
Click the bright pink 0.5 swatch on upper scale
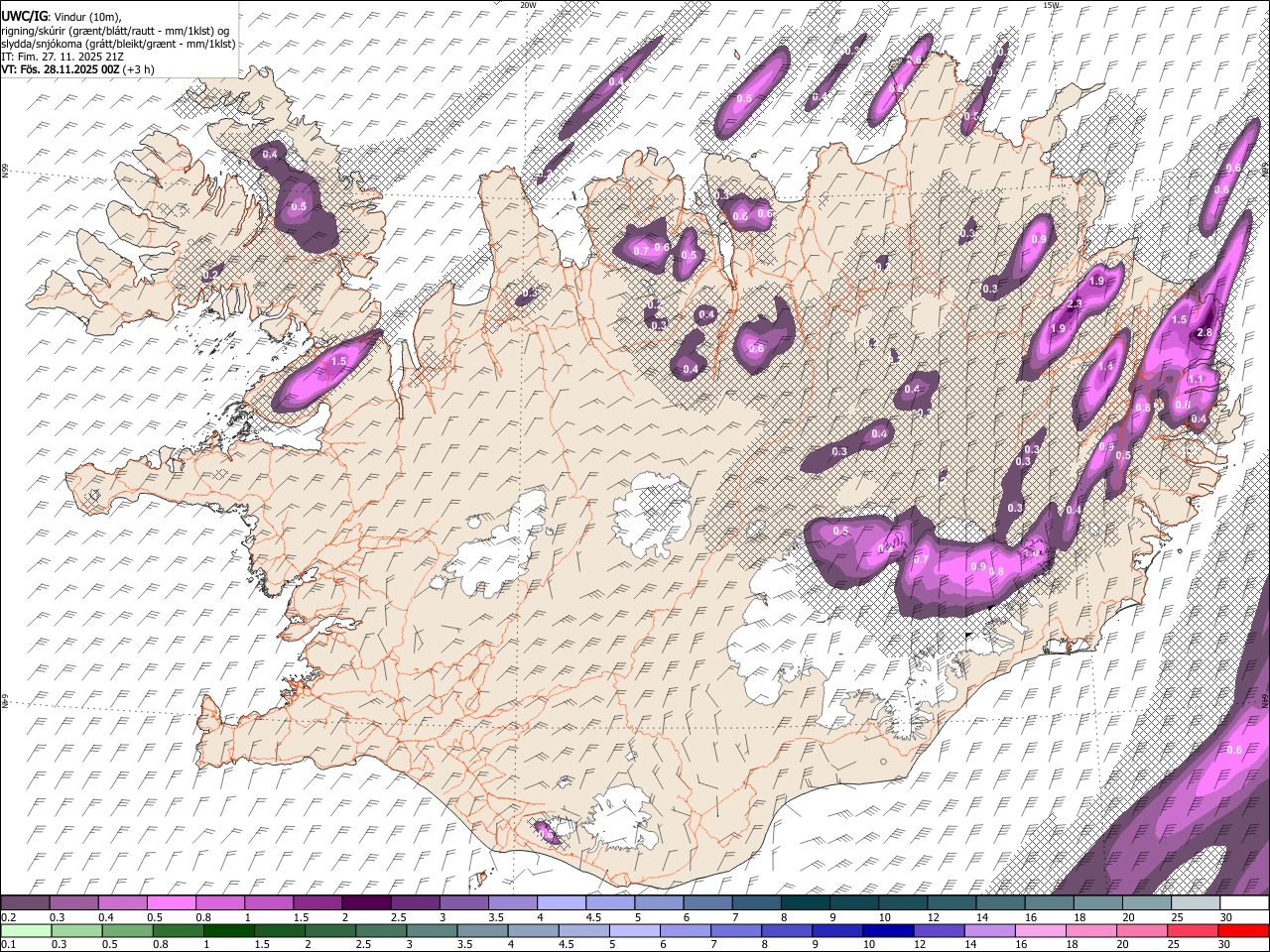pos(171,903)
